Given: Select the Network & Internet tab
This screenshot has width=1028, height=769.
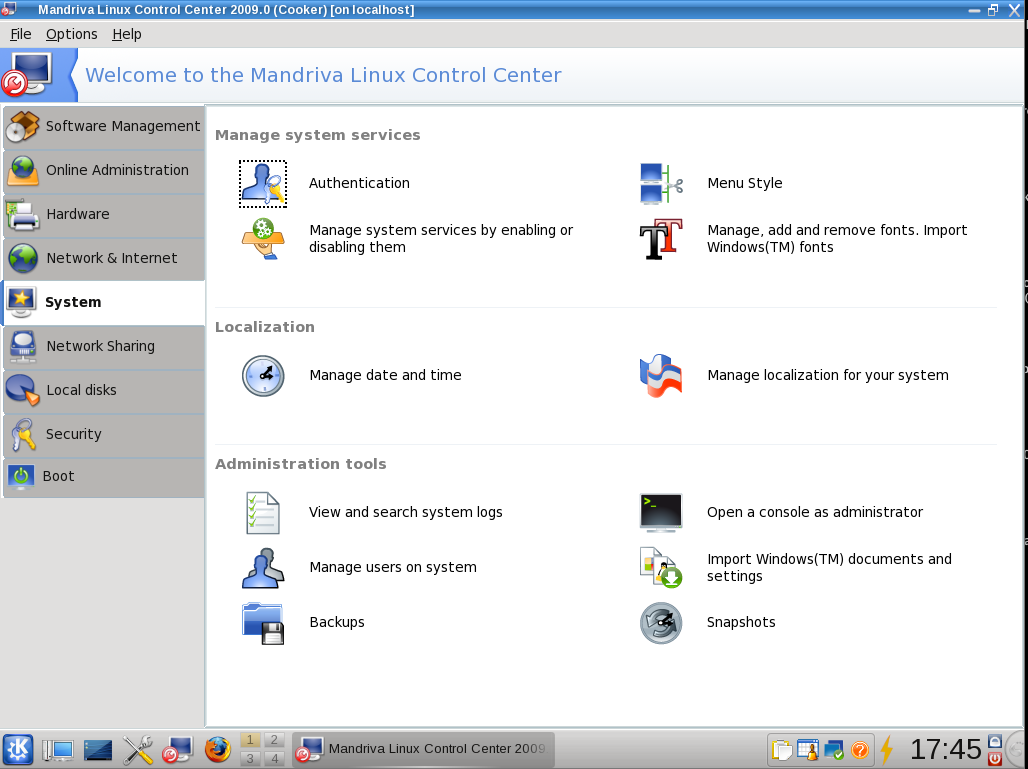Looking at the screenshot, I should point(104,259).
